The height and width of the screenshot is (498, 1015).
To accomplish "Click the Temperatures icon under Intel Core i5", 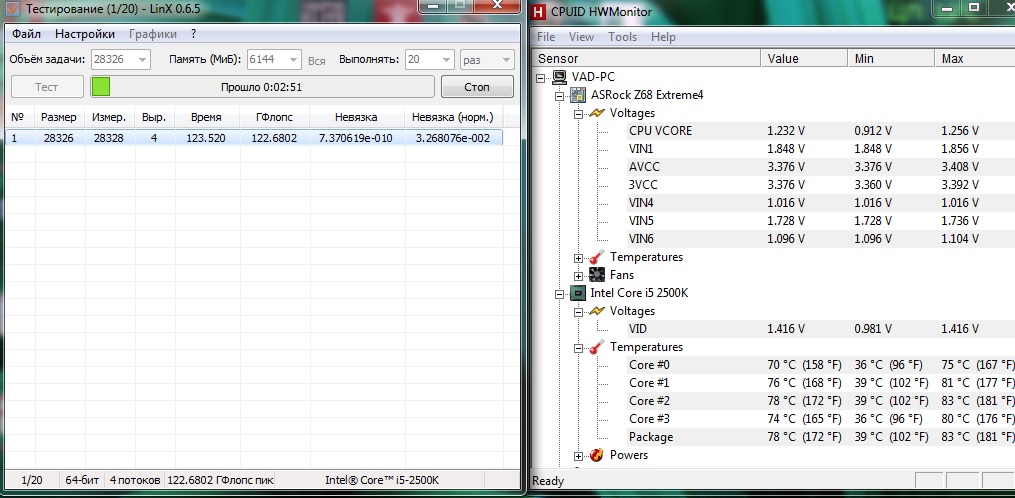I will [x=596, y=347].
